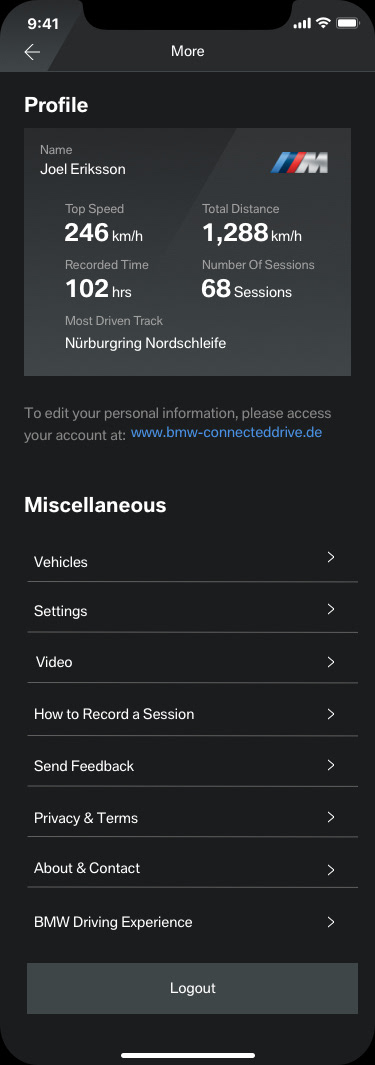
Task: Click chevron next to Send Feedback
Action: (331, 765)
